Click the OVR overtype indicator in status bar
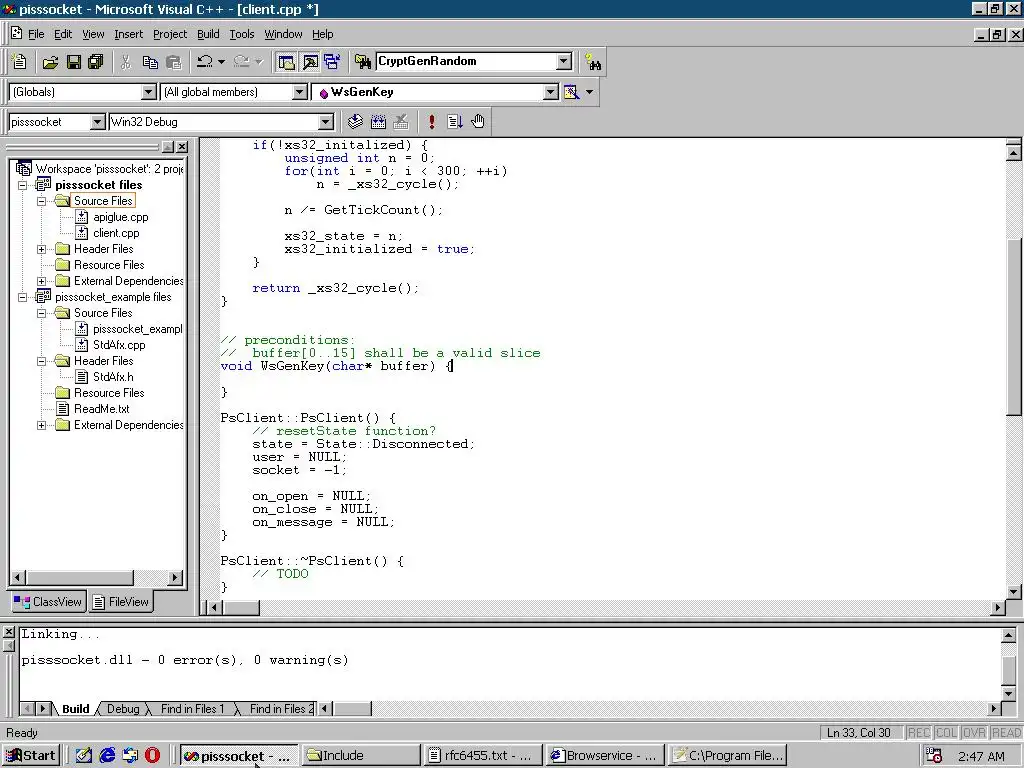This screenshot has height=768, width=1024. (974, 733)
